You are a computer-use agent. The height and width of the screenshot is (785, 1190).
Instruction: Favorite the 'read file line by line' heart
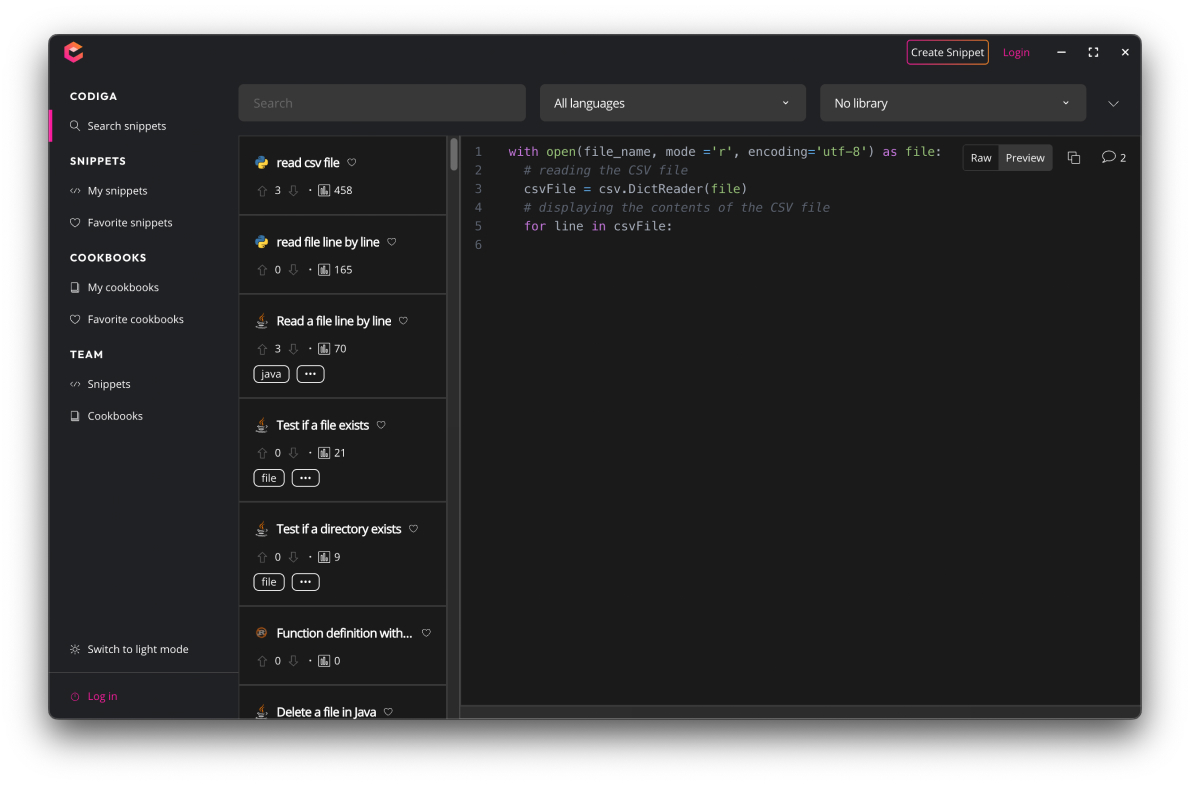pos(392,242)
